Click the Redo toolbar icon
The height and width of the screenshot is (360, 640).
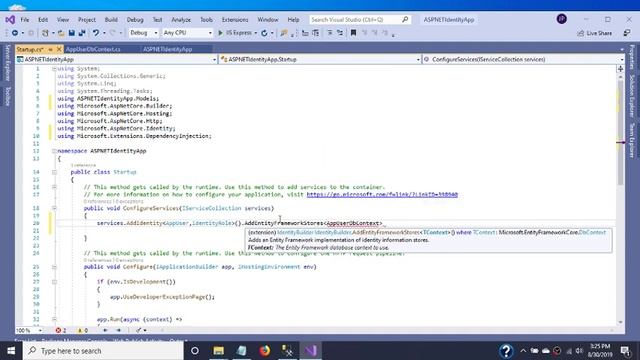click(112, 33)
